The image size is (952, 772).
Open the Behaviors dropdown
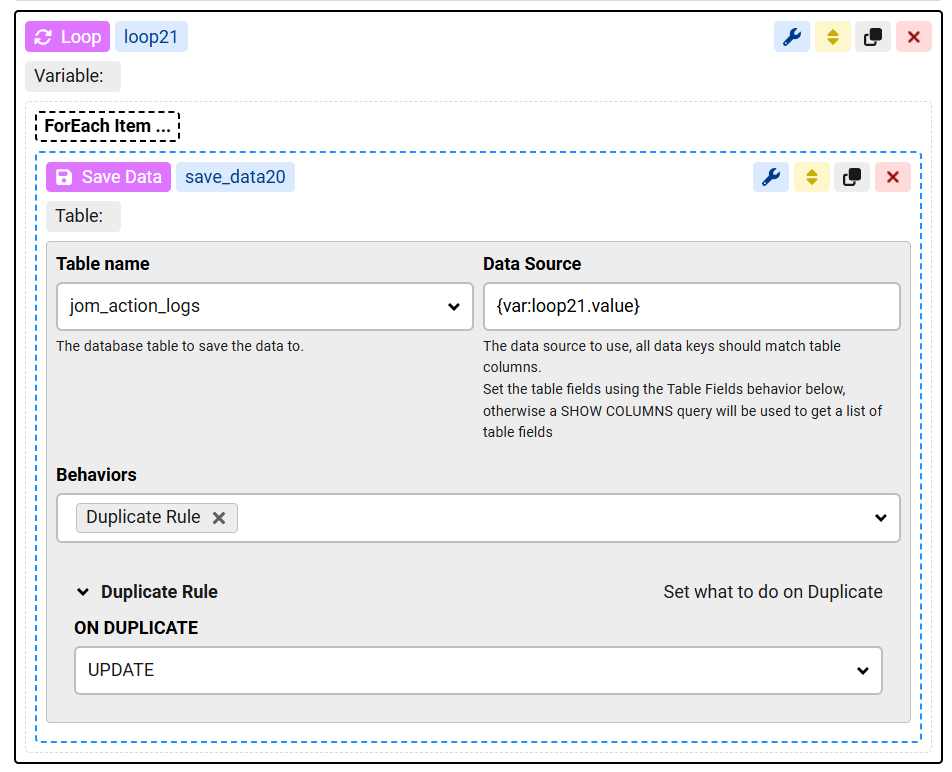880,517
